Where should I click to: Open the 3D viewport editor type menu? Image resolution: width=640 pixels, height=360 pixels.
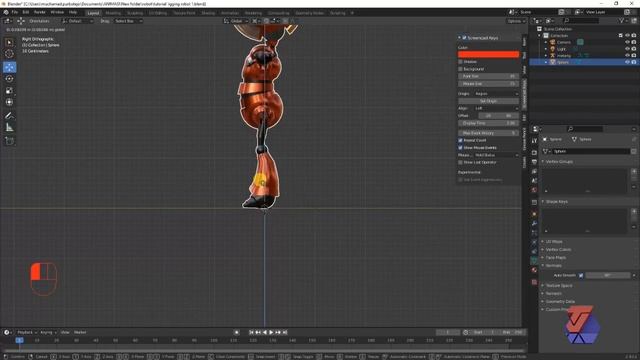pyautogui.click(x=7, y=21)
